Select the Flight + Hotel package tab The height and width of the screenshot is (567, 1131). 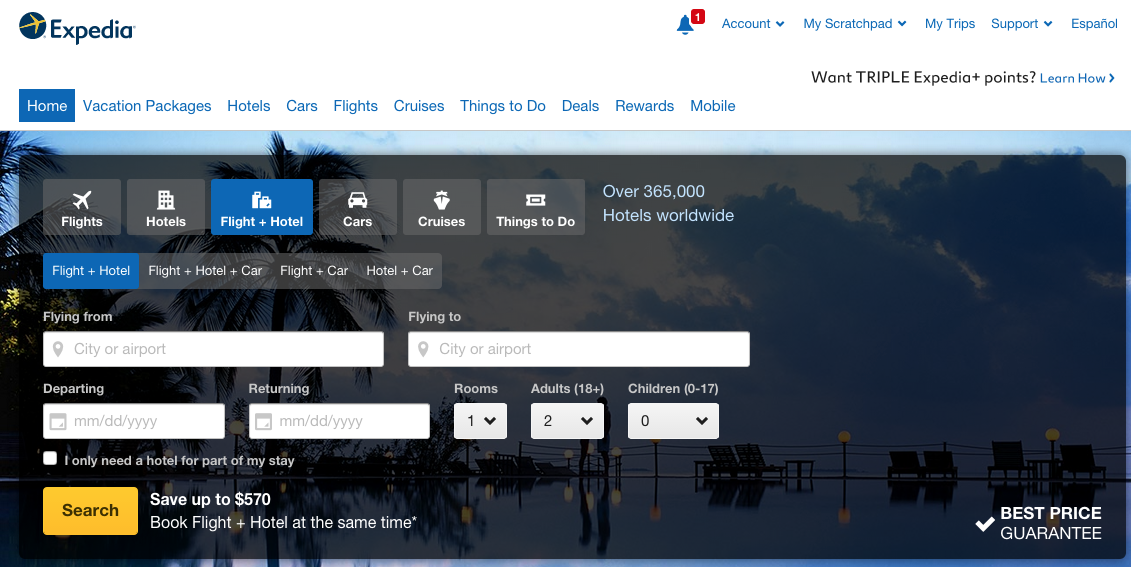pos(262,207)
